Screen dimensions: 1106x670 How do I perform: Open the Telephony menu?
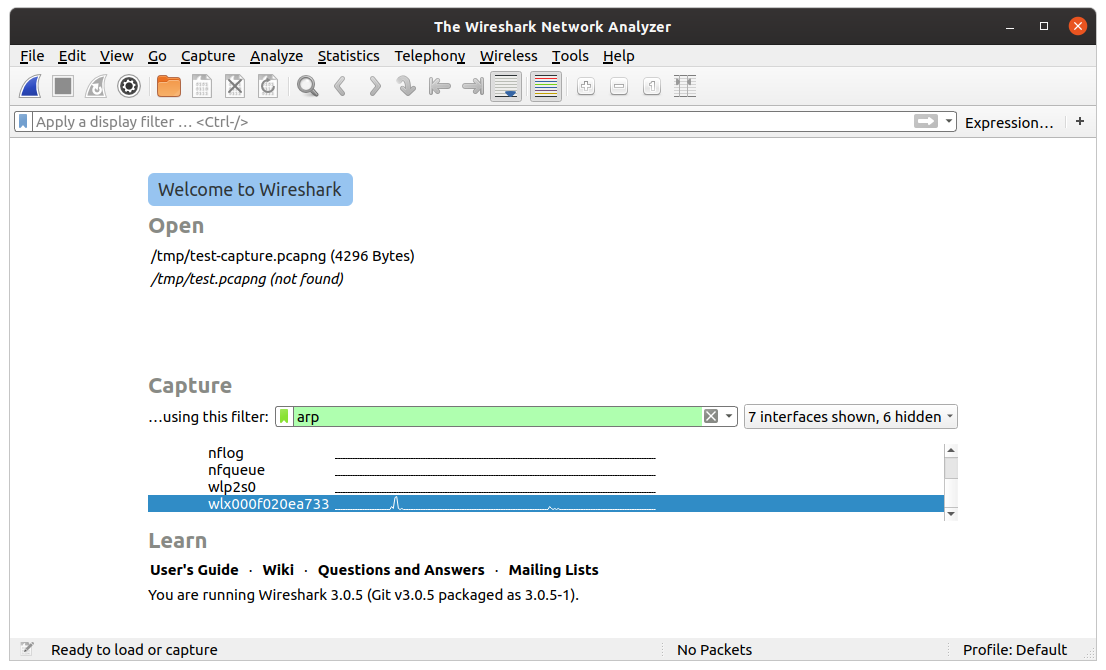tap(429, 56)
